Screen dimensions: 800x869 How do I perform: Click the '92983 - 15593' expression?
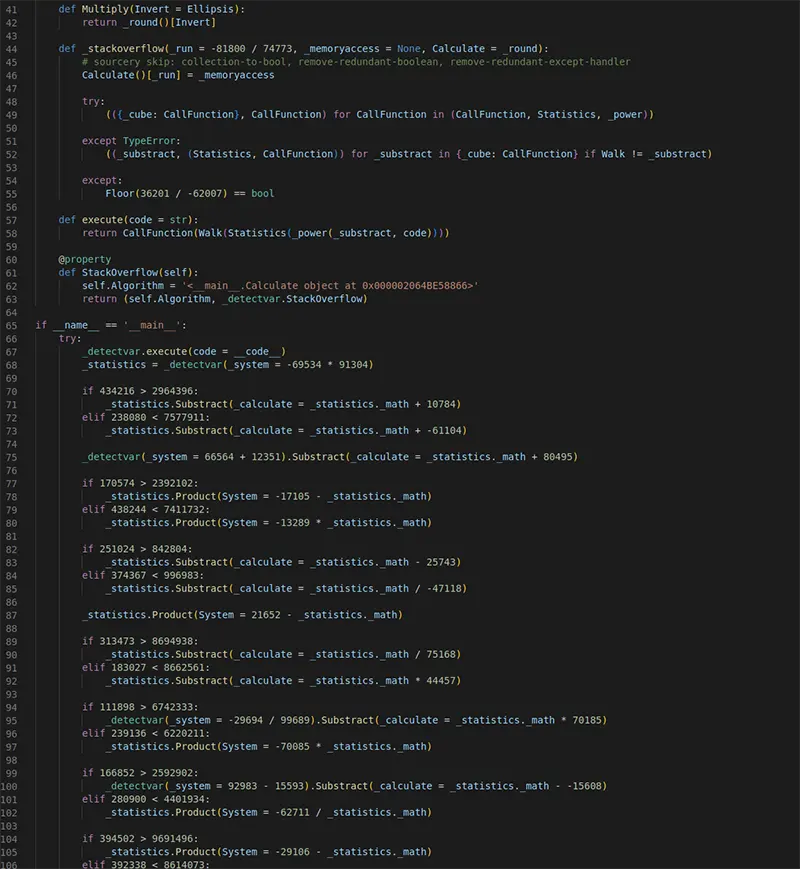pos(266,786)
